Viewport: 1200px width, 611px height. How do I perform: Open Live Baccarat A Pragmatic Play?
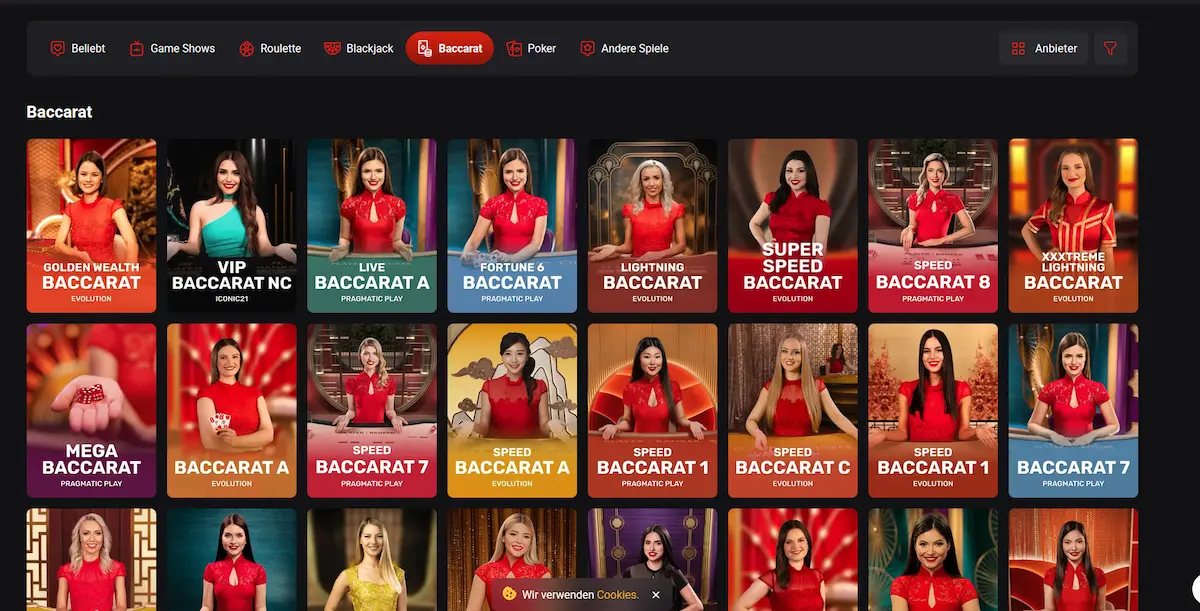coord(372,226)
